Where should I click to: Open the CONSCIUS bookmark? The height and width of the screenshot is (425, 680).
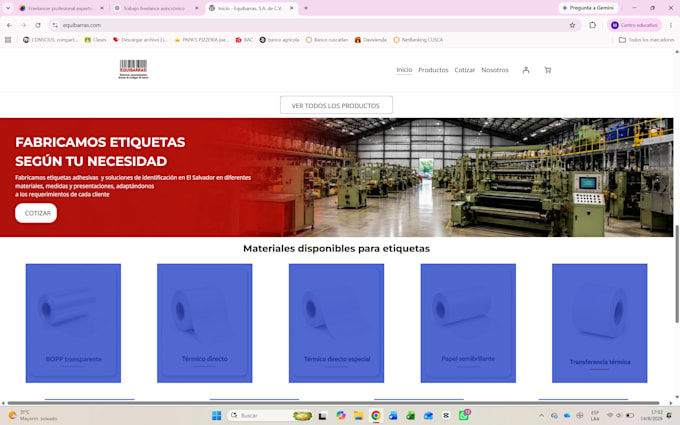click(50, 39)
